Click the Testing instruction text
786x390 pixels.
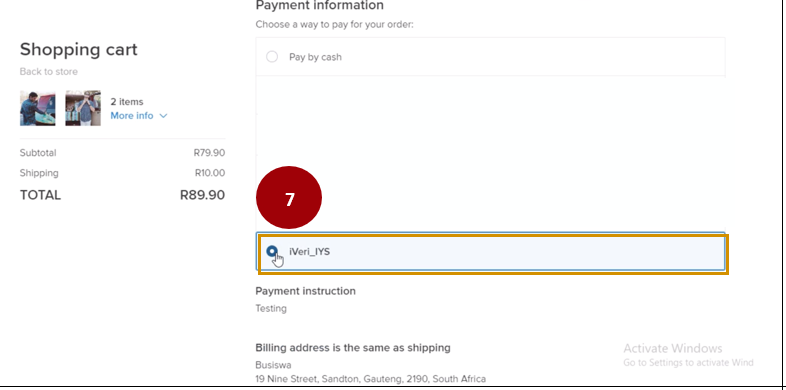point(271,309)
